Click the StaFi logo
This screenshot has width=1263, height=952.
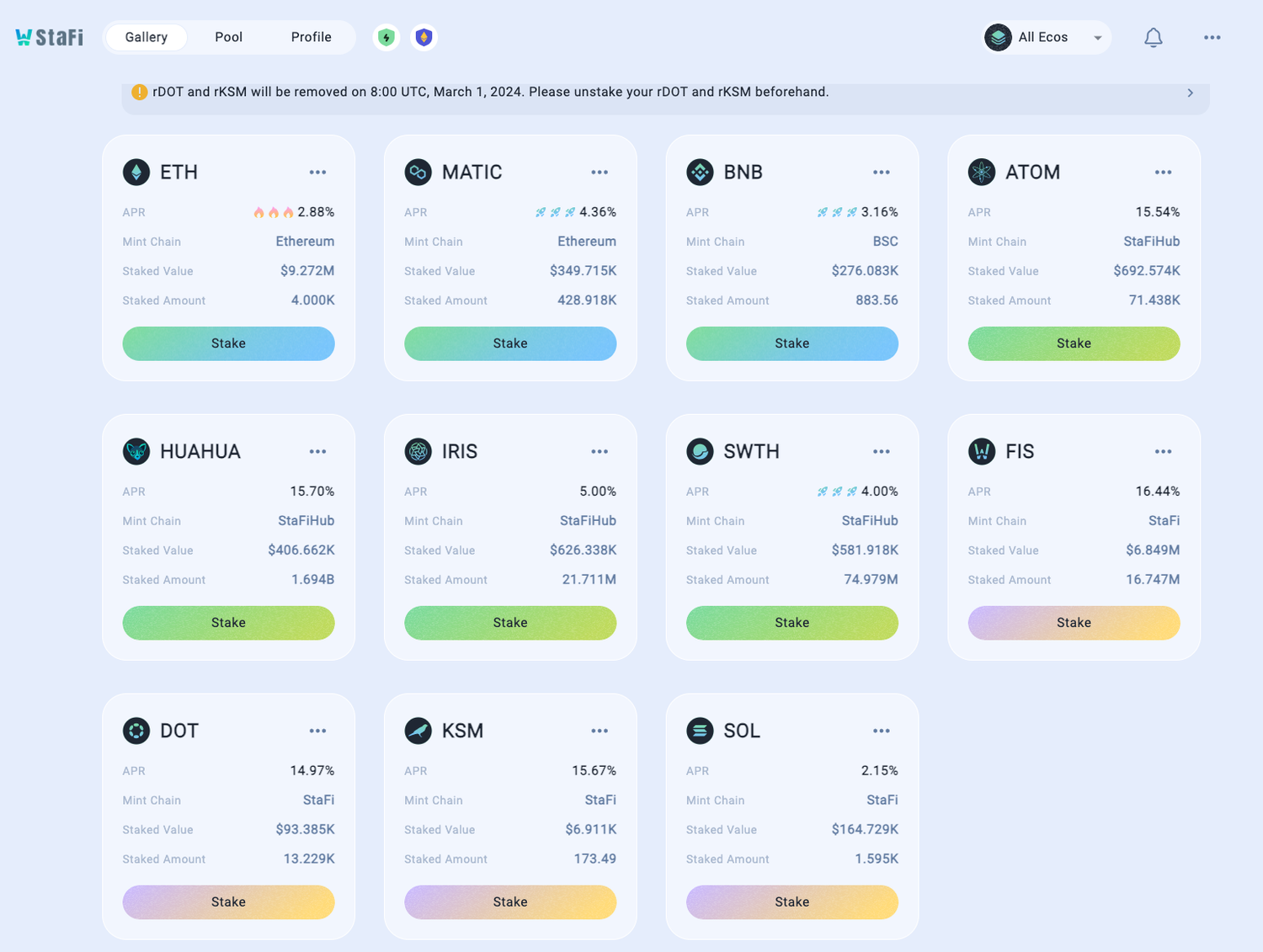coord(49,37)
